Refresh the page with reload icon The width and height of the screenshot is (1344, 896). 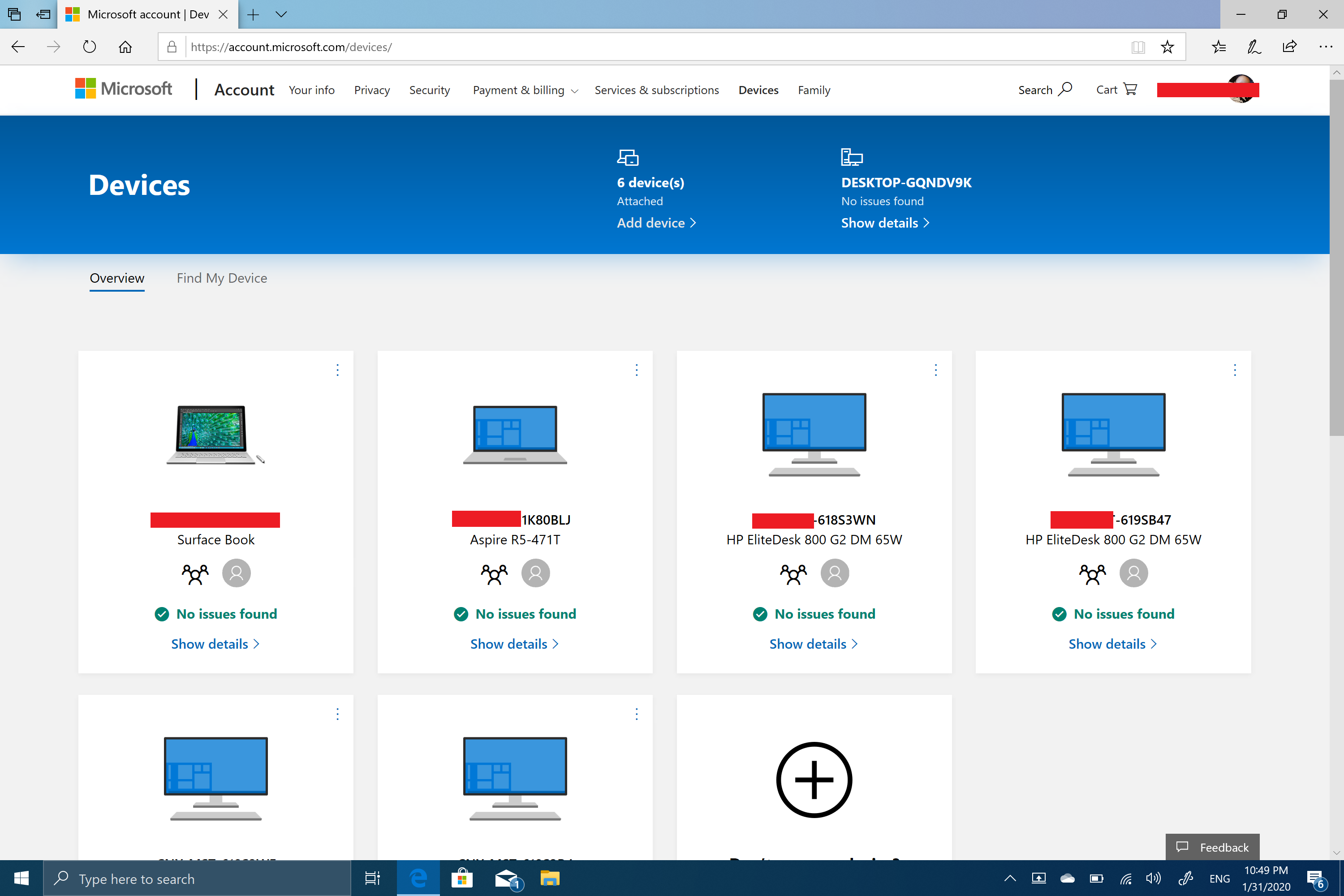pyautogui.click(x=89, y=47)
